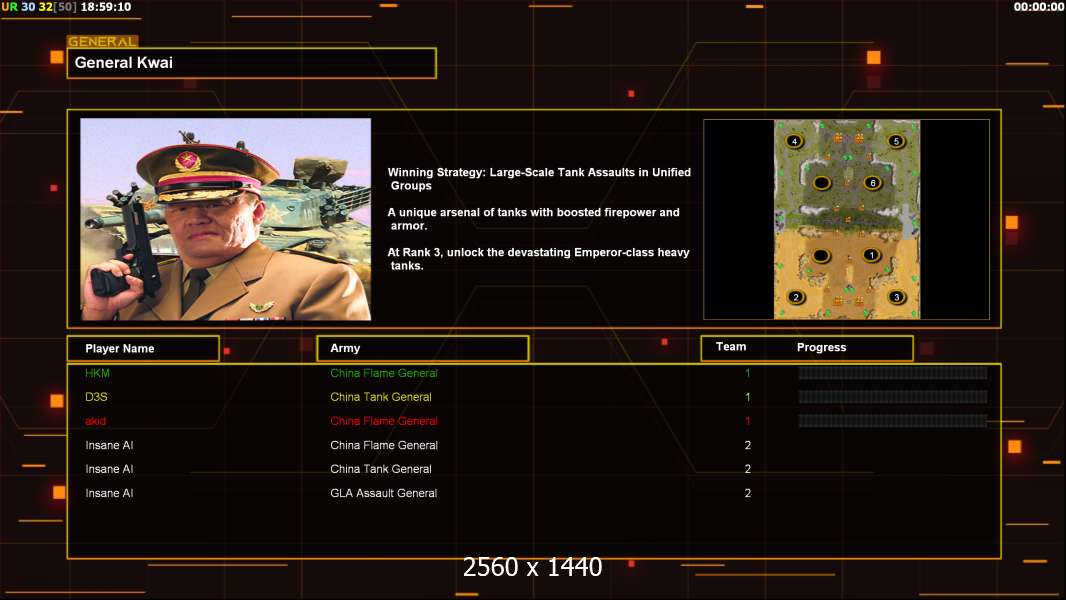Click the Army column header

click(x=423, y=348)
